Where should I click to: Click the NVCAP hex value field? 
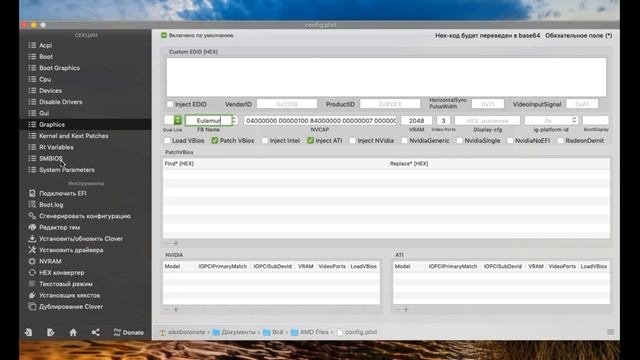click(x=320, y=120)
